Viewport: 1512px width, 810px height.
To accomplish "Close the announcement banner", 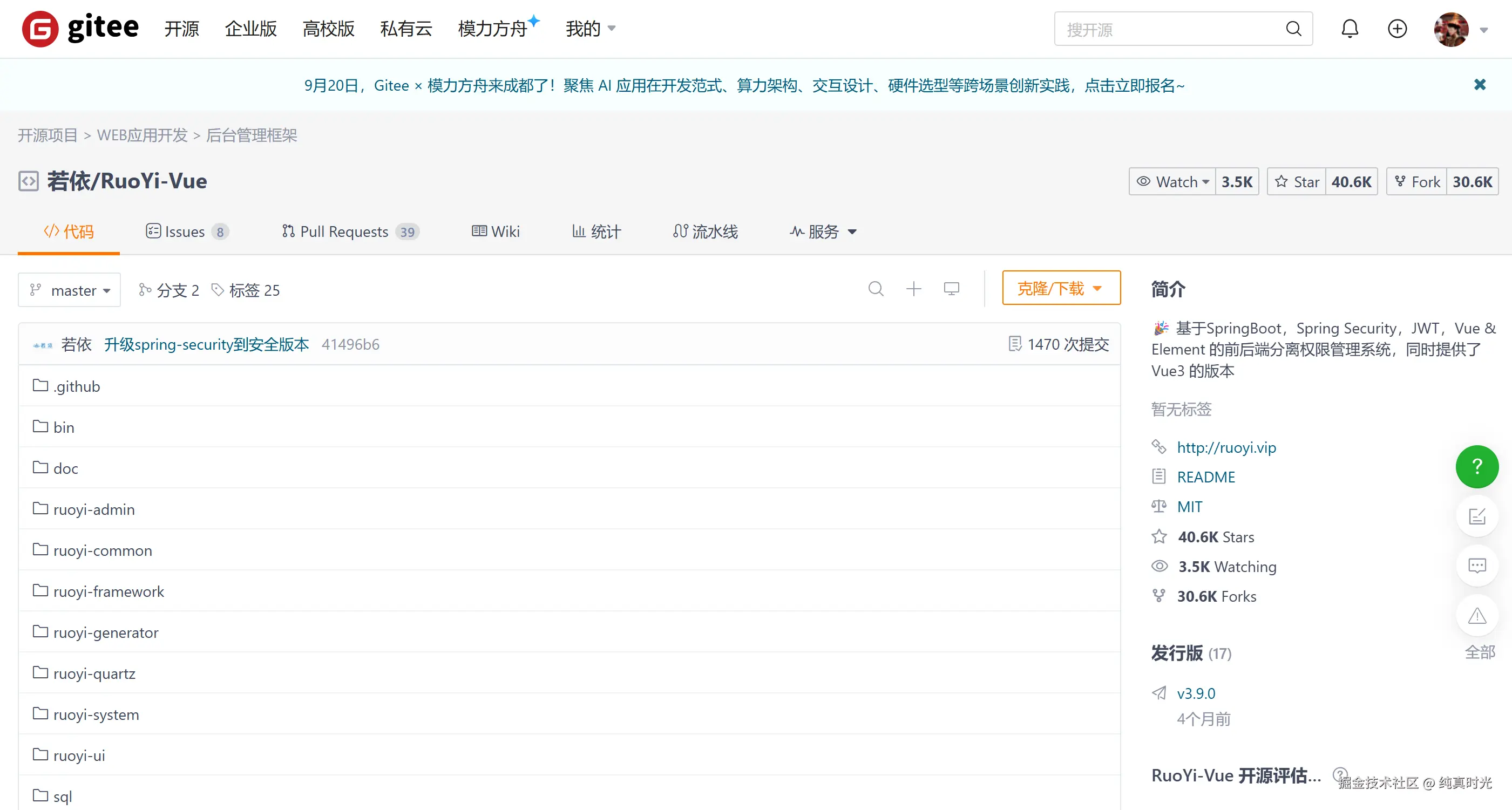I will click(1480, 85).
